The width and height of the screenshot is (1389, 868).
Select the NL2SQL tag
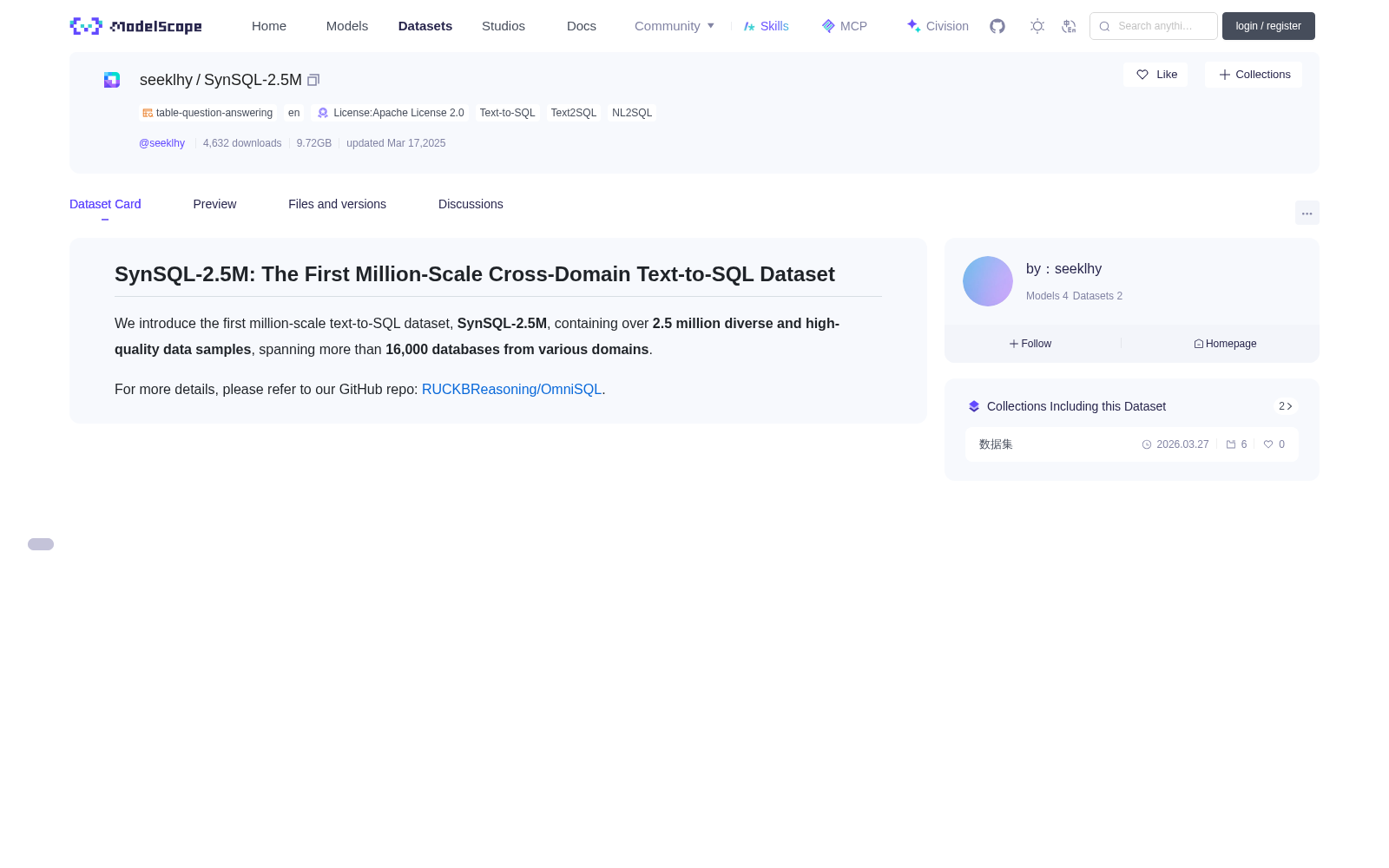pos(632,113)
